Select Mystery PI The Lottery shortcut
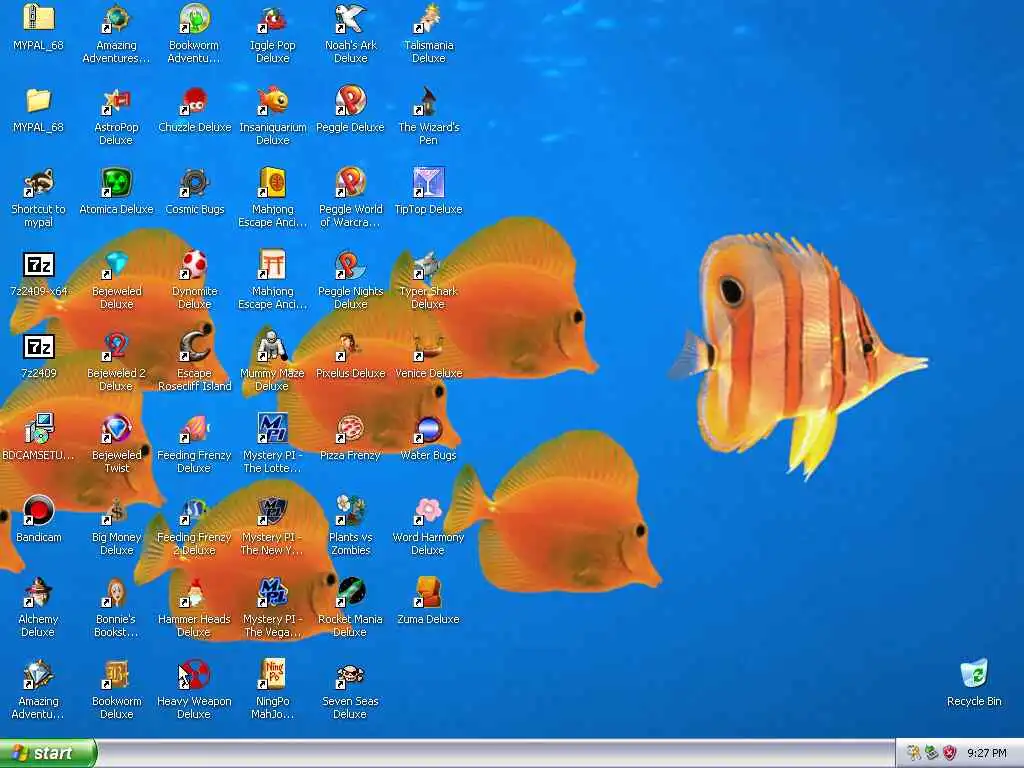Image resolution: width=1024 pixels, height=768 pixels. point(272,428)
